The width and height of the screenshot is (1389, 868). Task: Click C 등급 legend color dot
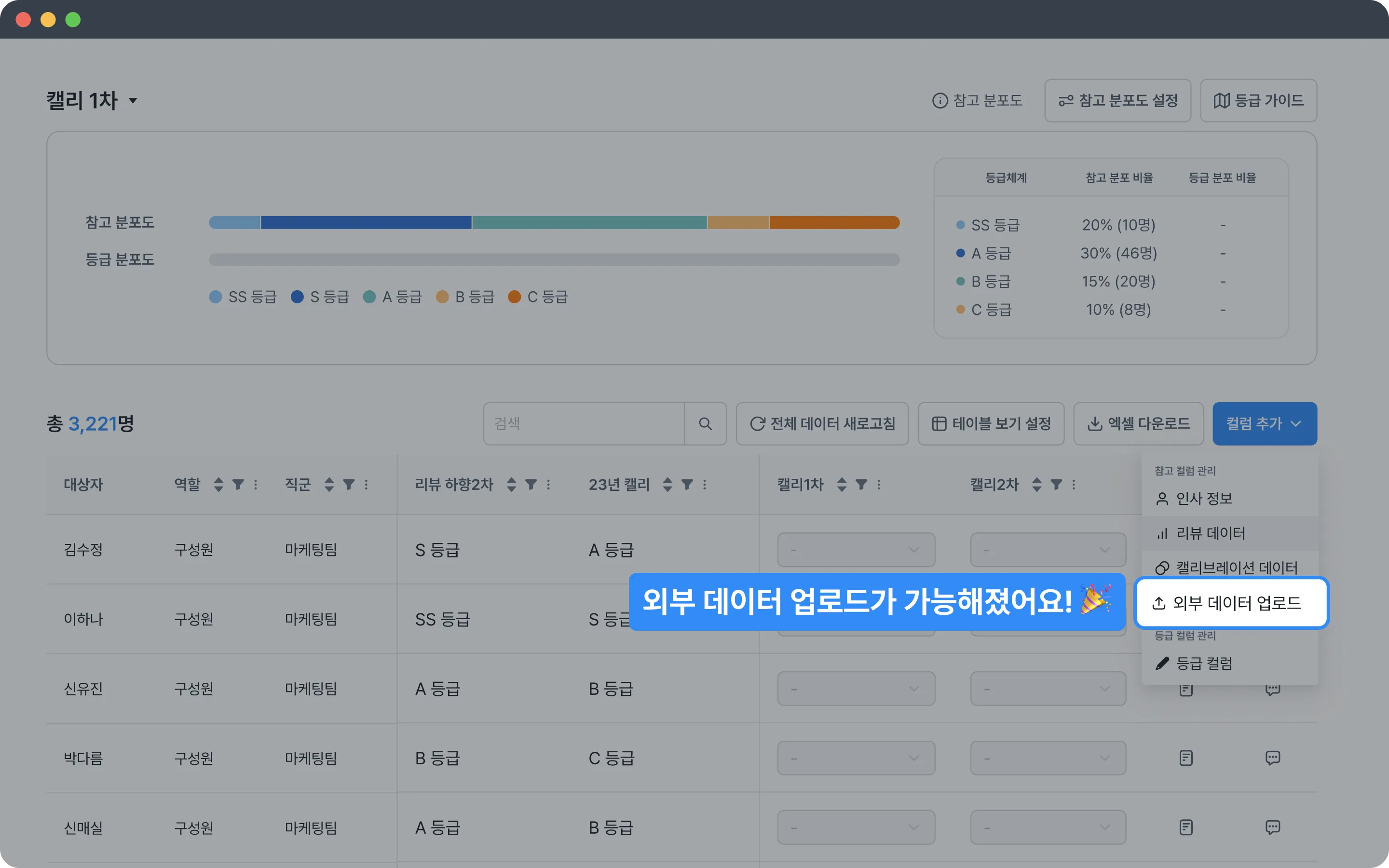[x=514, y=297]
